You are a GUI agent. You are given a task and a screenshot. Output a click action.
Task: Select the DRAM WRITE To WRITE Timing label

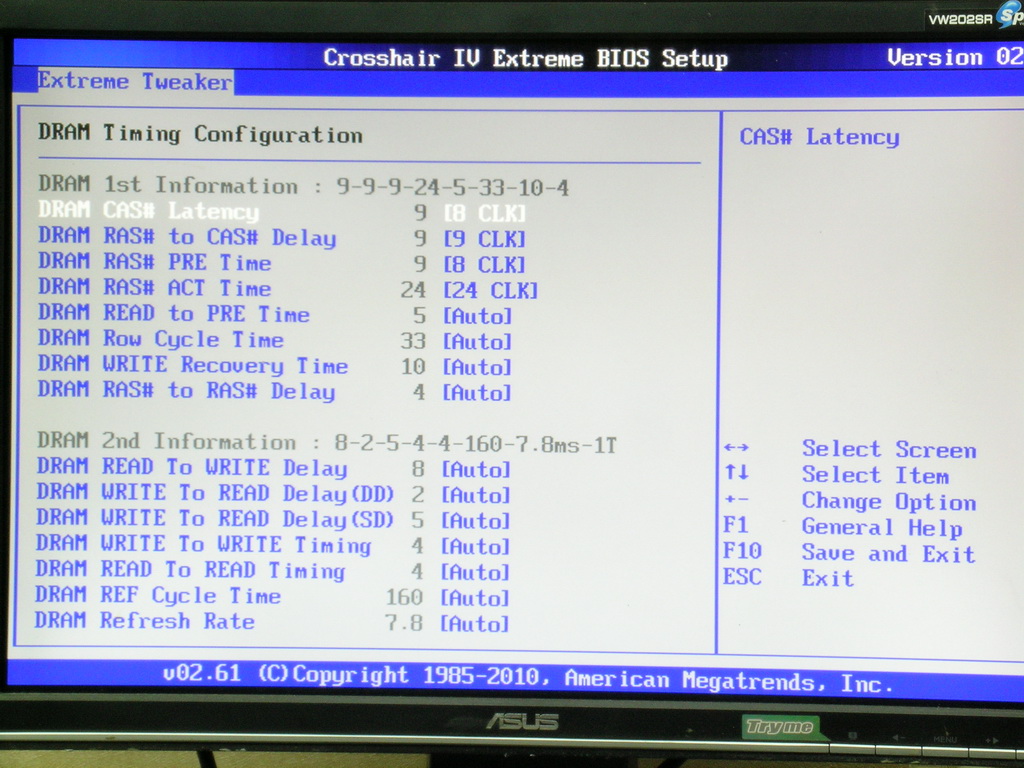[x=204, y=544]
